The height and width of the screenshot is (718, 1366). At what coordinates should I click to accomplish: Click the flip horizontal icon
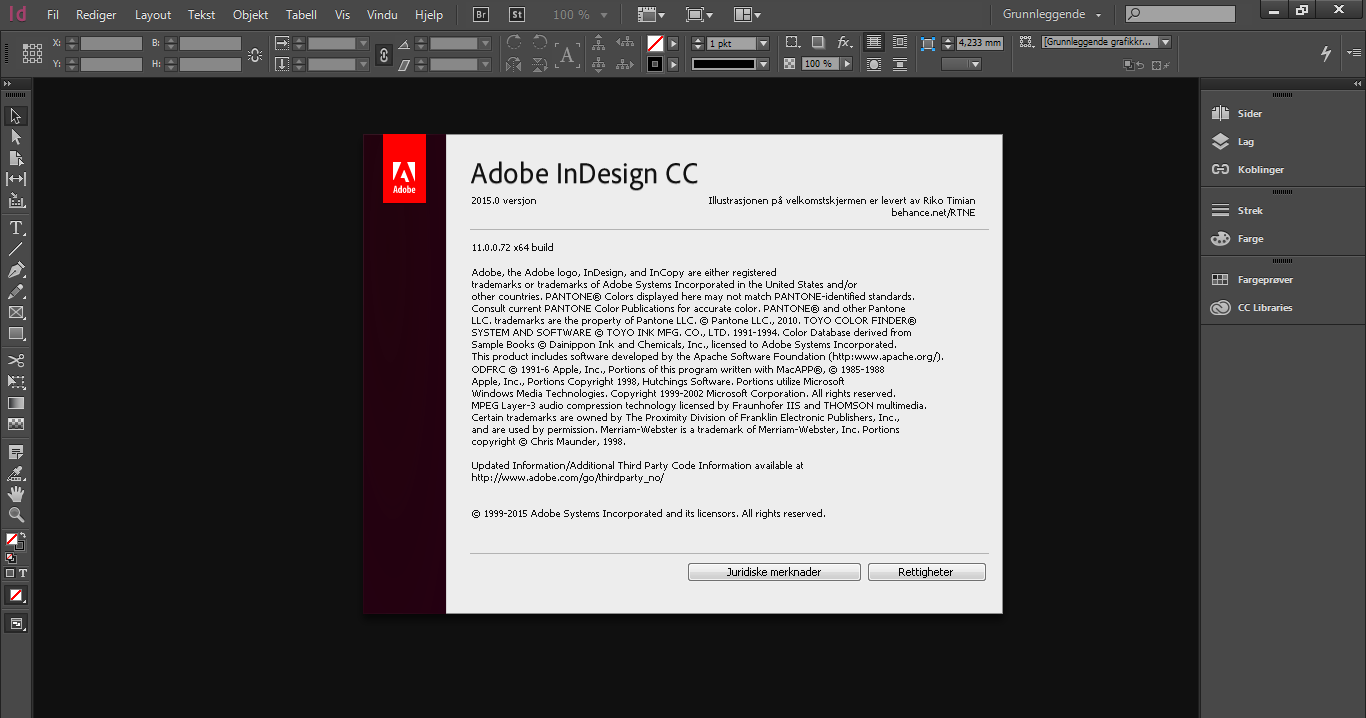[x=513, y=65]
